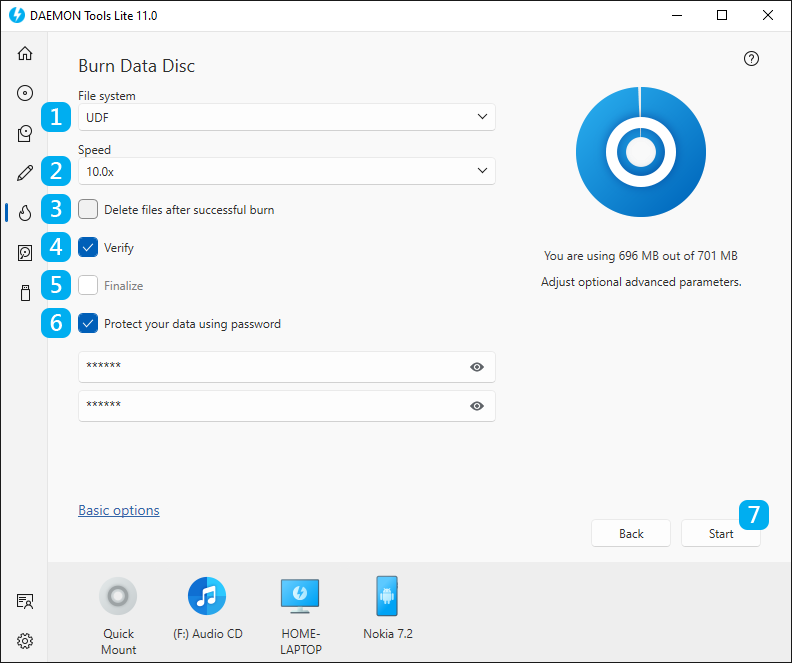
Task: Click the Basic options link
Action: 119,510
